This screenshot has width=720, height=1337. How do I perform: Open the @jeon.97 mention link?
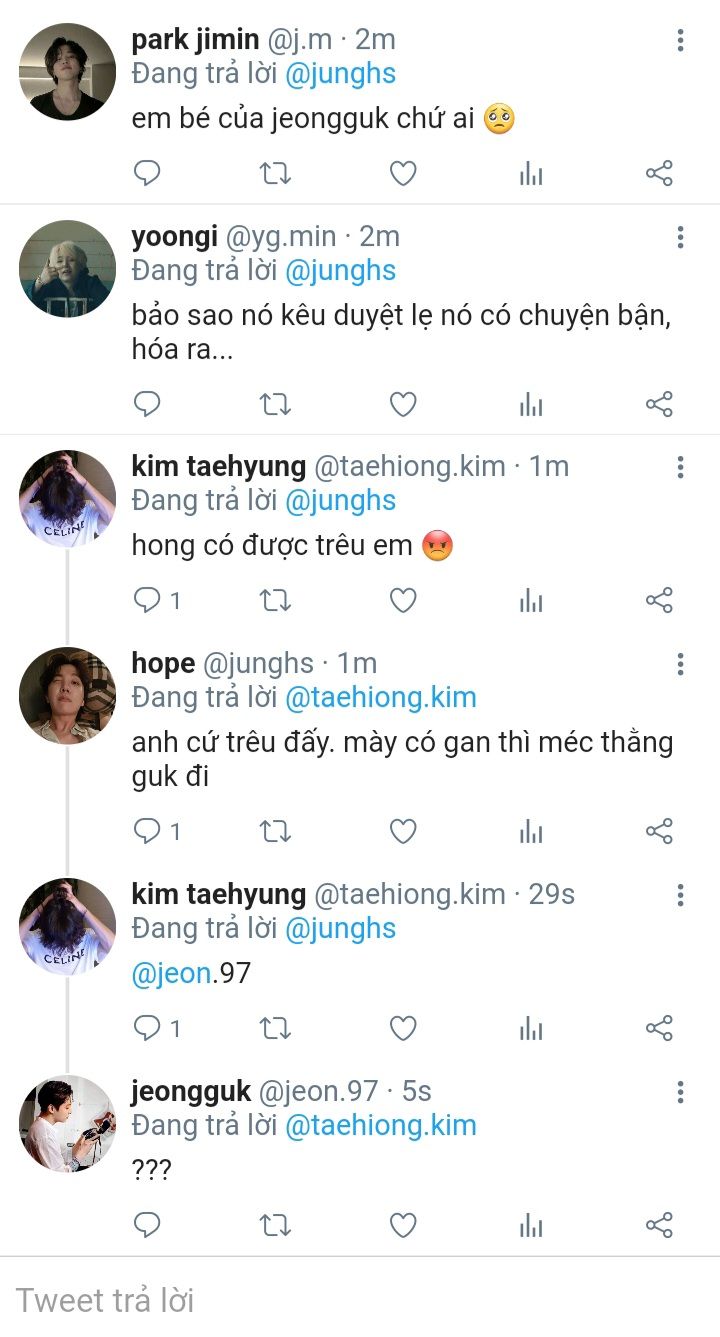tap(171, 973)
